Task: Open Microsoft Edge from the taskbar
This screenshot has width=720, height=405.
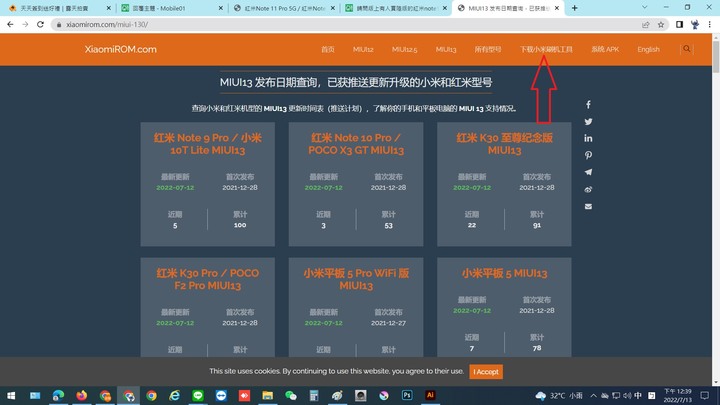Action: coord(58,395)
